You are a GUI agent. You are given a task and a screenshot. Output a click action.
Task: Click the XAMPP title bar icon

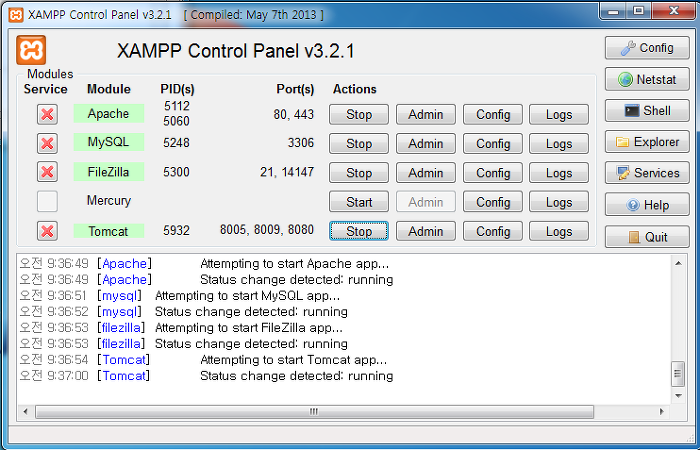click(x=16, y=15)
